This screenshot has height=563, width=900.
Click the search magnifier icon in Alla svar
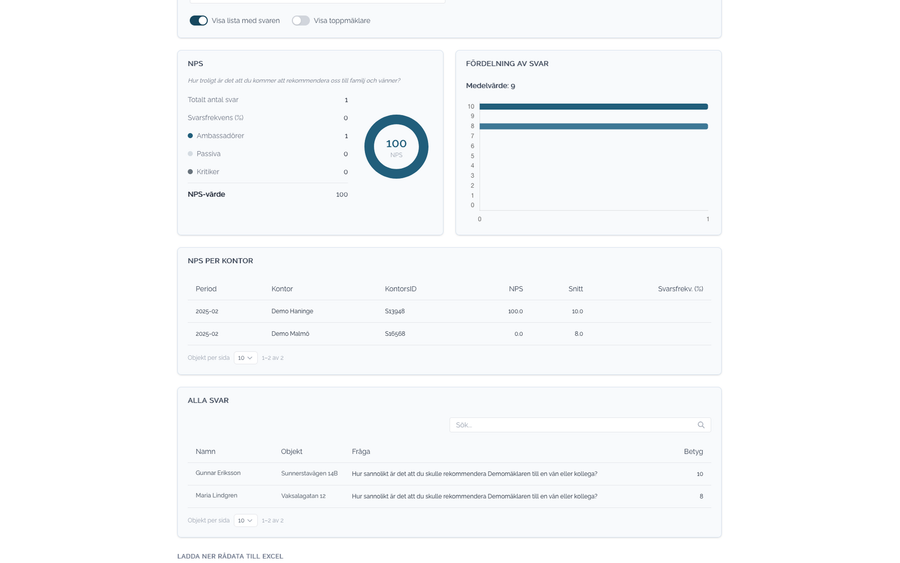coord(701,425)
